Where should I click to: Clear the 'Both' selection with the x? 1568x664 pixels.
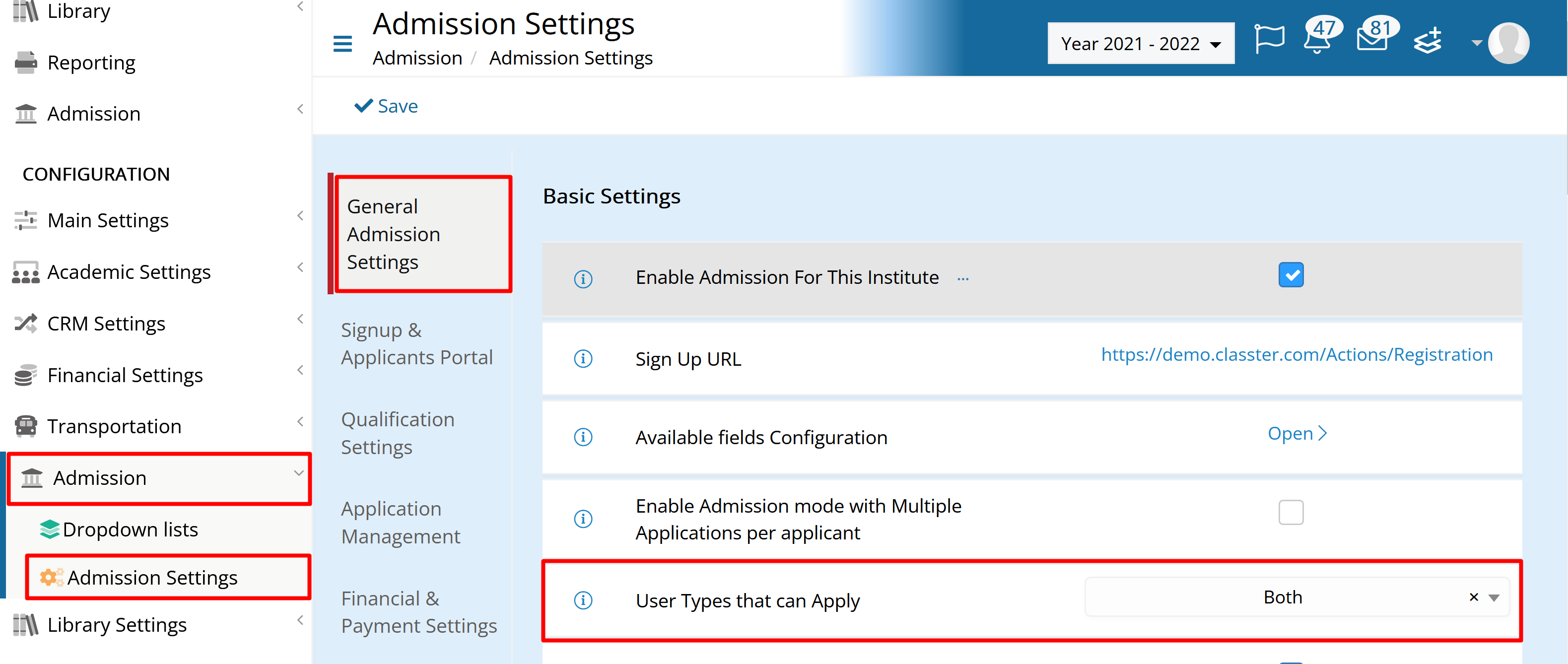[x=1473, y=597]
